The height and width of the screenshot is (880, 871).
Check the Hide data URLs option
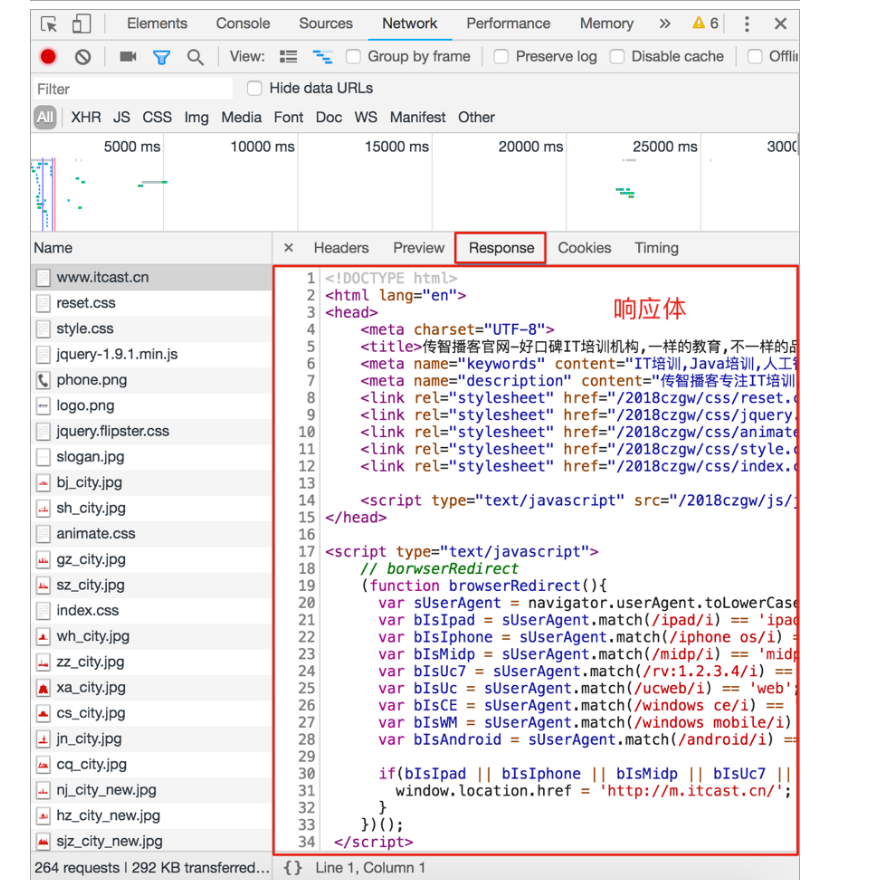(x=254, y=88)
